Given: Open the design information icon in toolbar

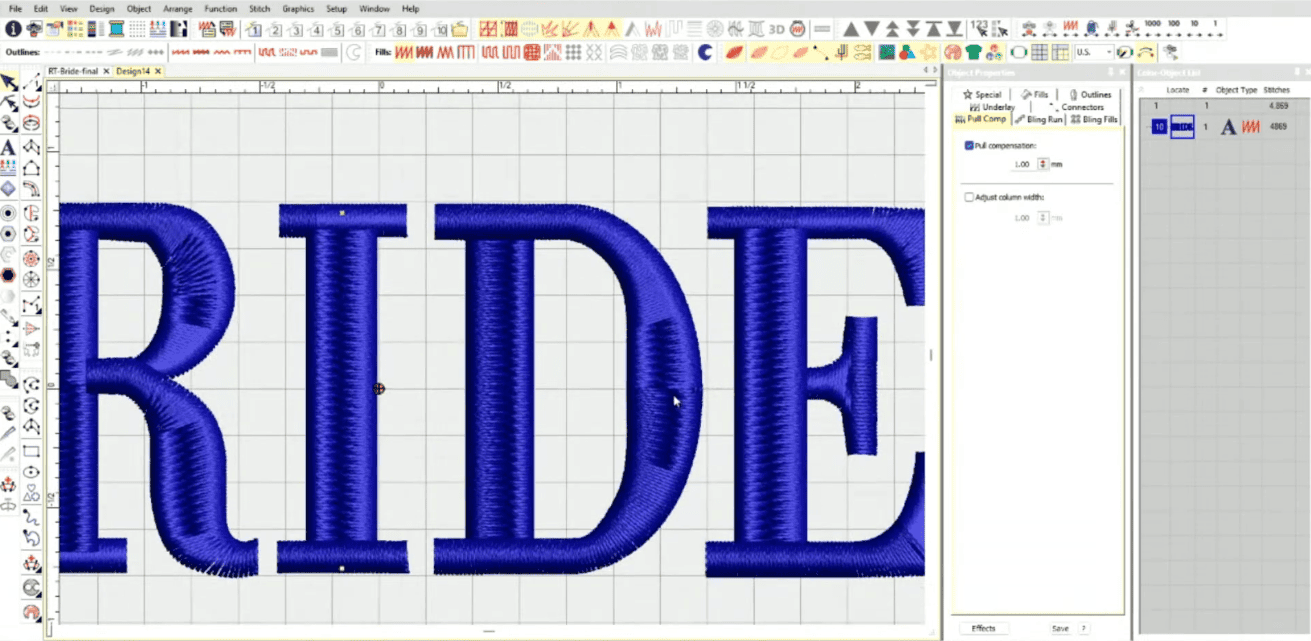Looking at the screenshot, I should coord(13,29).
